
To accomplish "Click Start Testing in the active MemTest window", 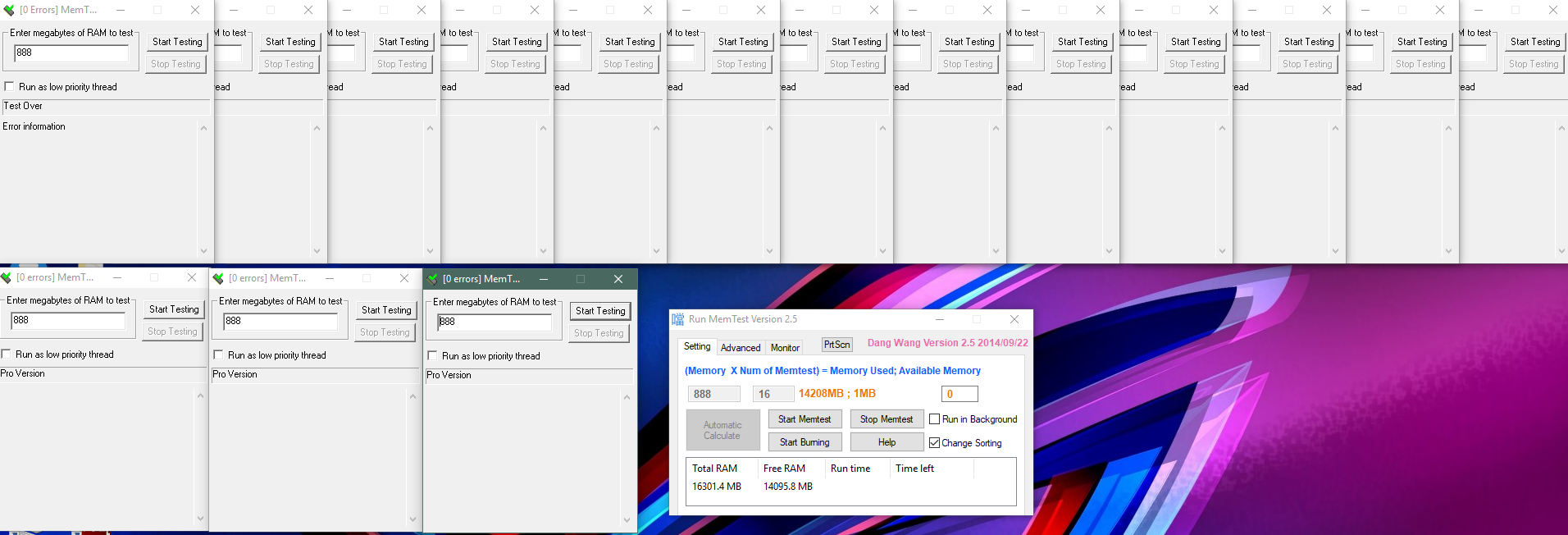I will point(600,311).
